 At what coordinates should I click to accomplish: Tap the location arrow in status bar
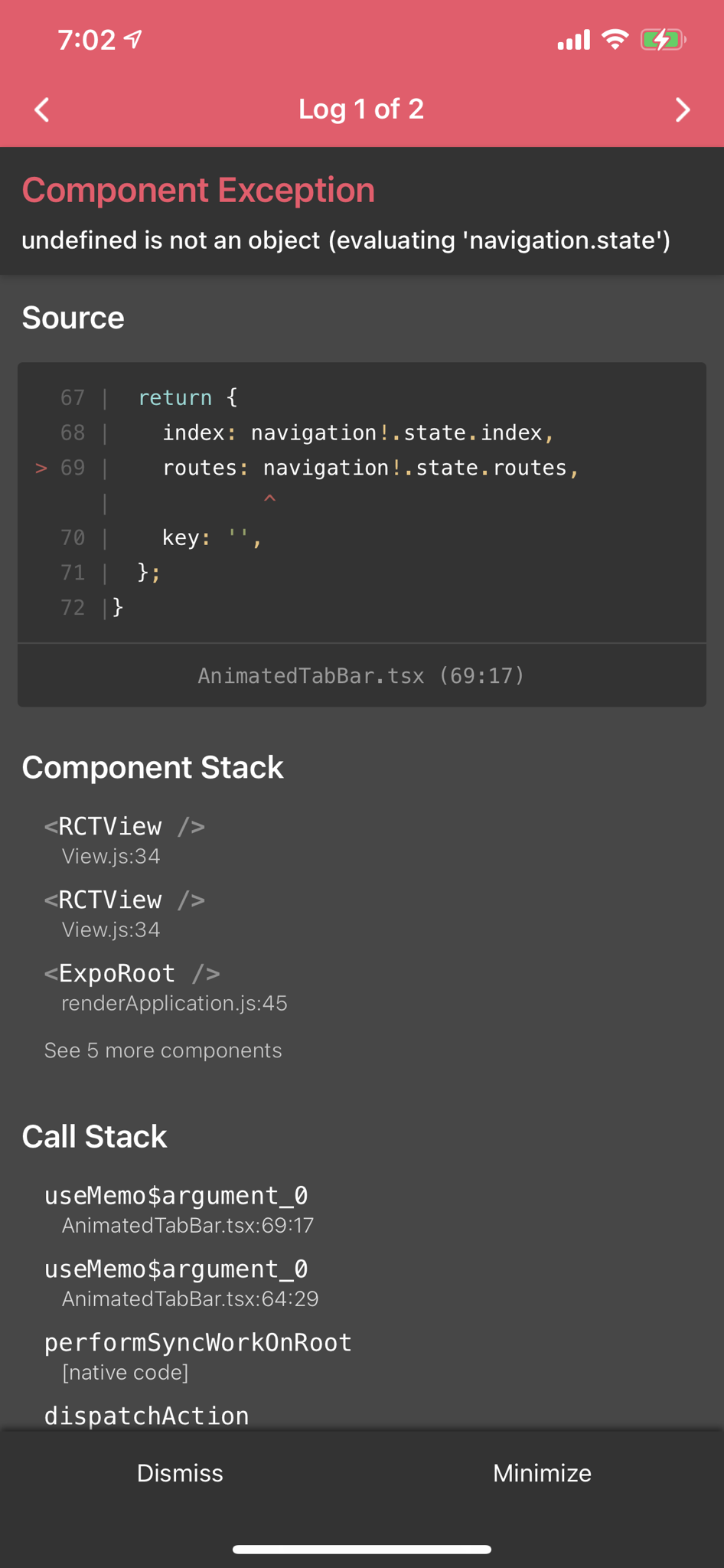(x=133, y=39)
